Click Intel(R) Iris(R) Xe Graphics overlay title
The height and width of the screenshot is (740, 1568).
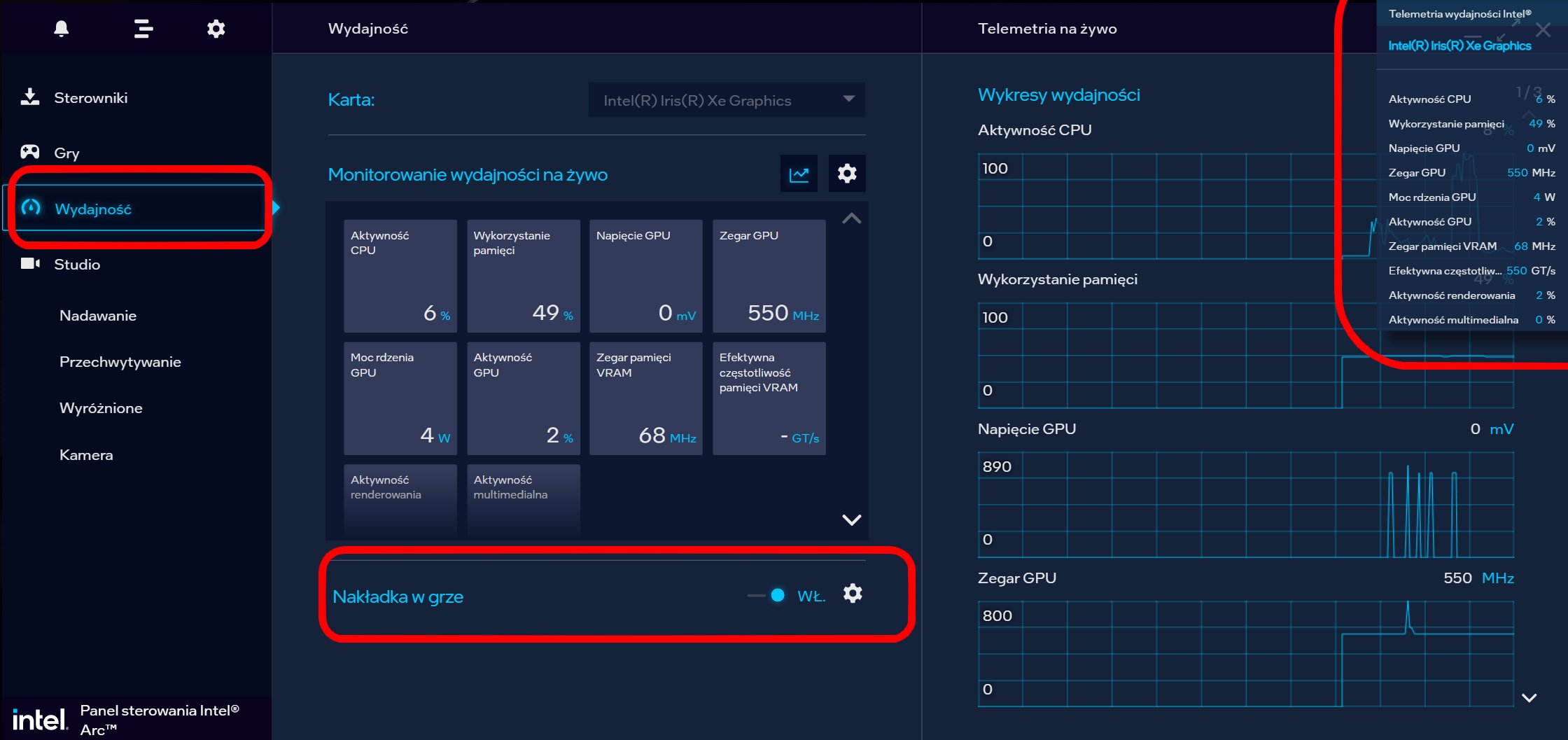[x=1459, y=46]
